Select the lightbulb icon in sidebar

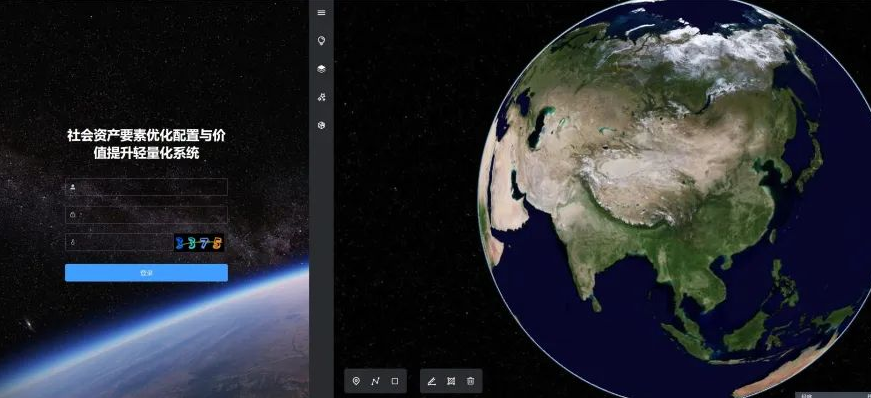click(321, 41)
